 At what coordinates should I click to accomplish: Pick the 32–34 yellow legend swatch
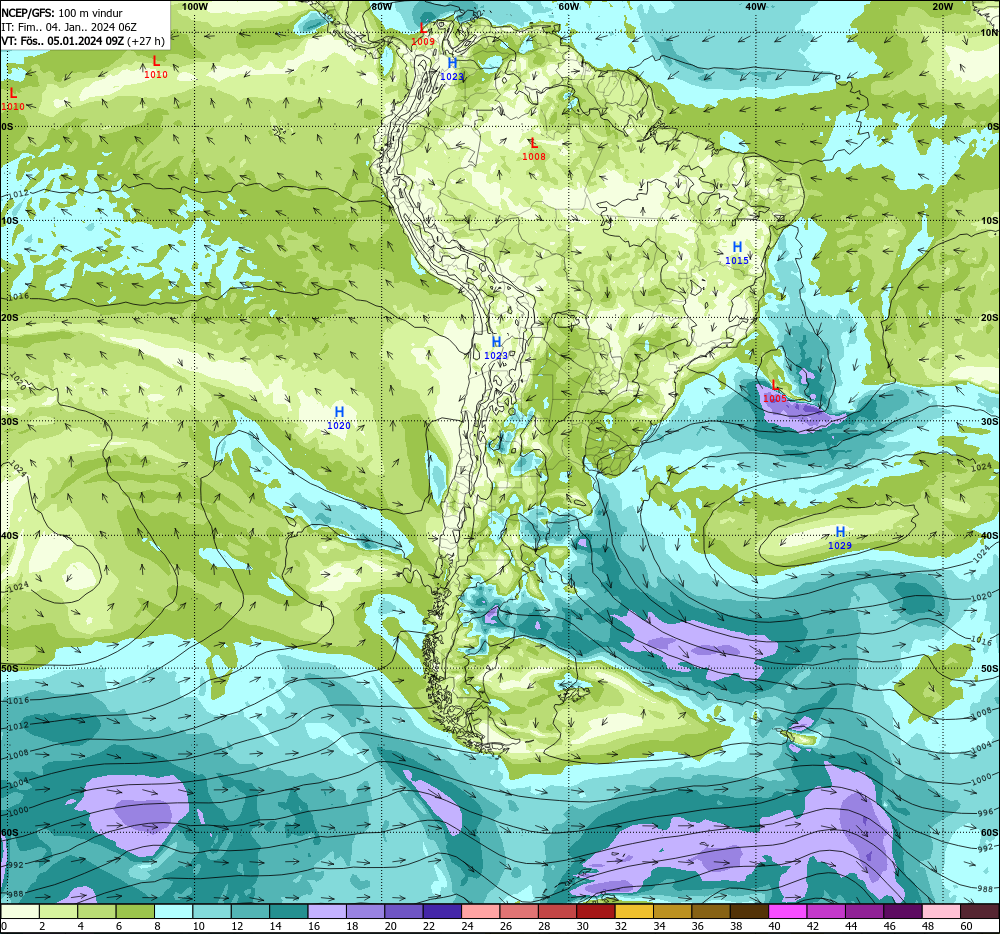point(635,911)
